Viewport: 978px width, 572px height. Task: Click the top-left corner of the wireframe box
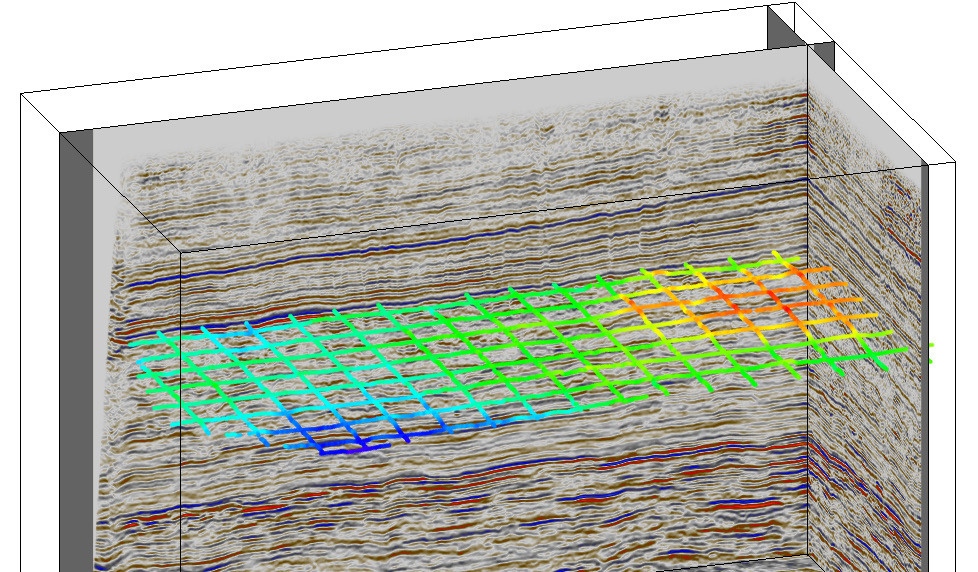click(22, 96)
